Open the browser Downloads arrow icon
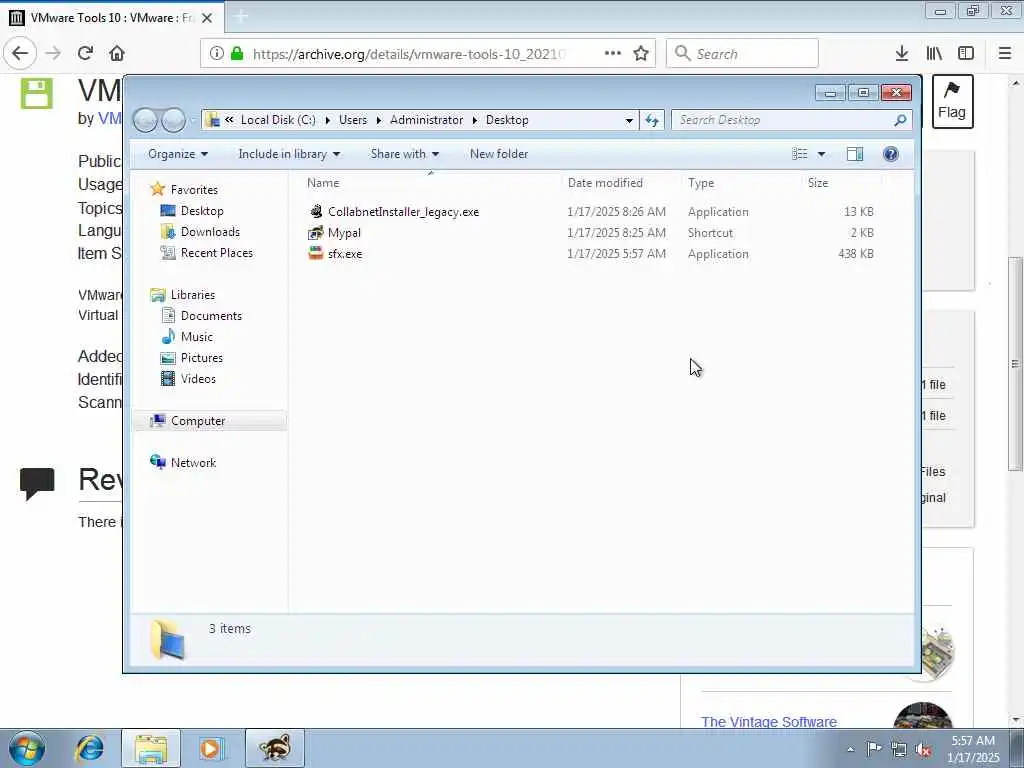 (902, 54)
